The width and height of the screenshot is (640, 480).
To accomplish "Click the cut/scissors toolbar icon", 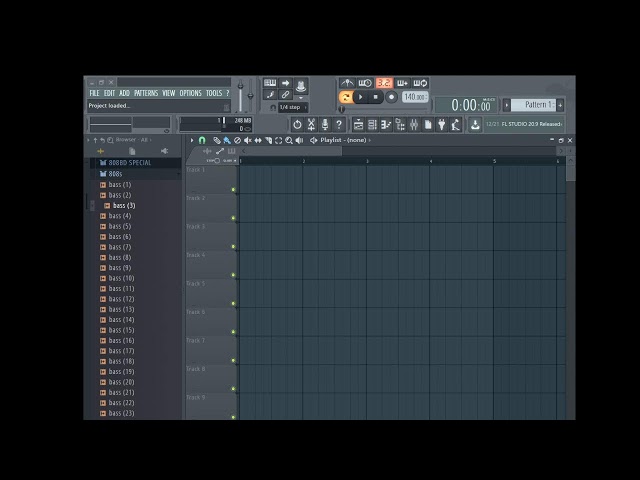I will [311, 124].
